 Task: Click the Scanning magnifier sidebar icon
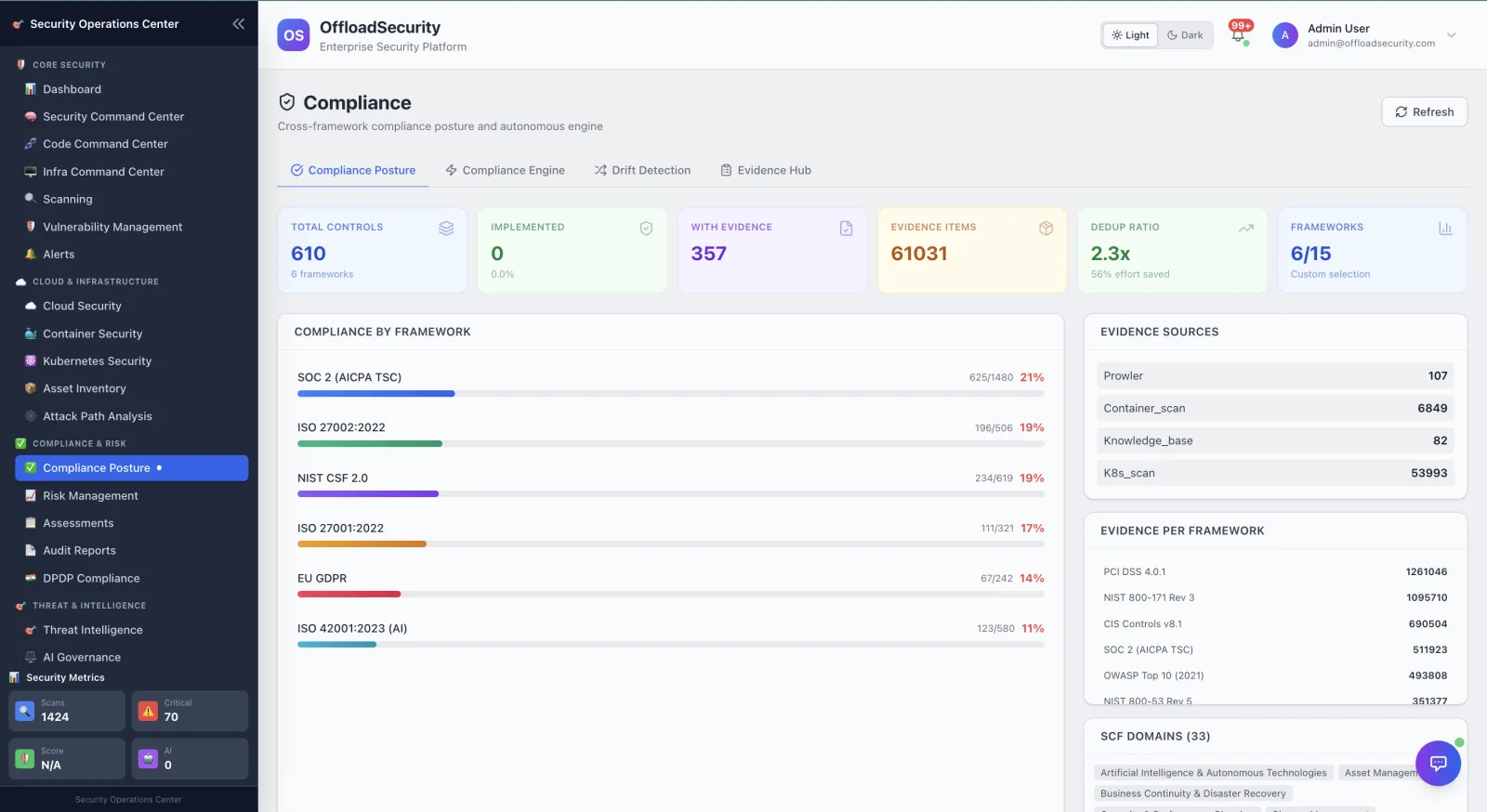coord(31,199)
